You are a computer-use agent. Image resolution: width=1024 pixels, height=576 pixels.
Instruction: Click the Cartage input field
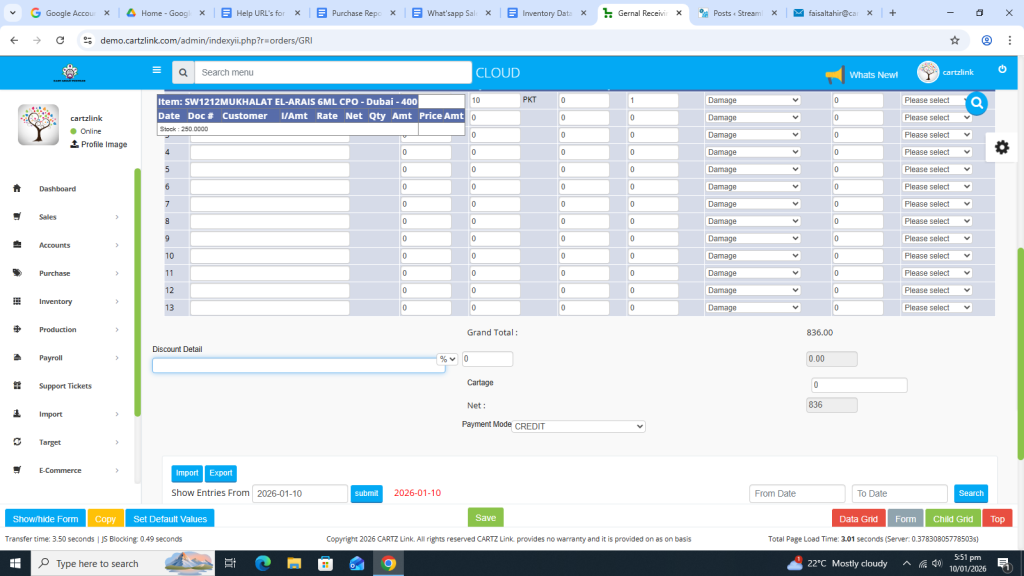tap(858, 385)
